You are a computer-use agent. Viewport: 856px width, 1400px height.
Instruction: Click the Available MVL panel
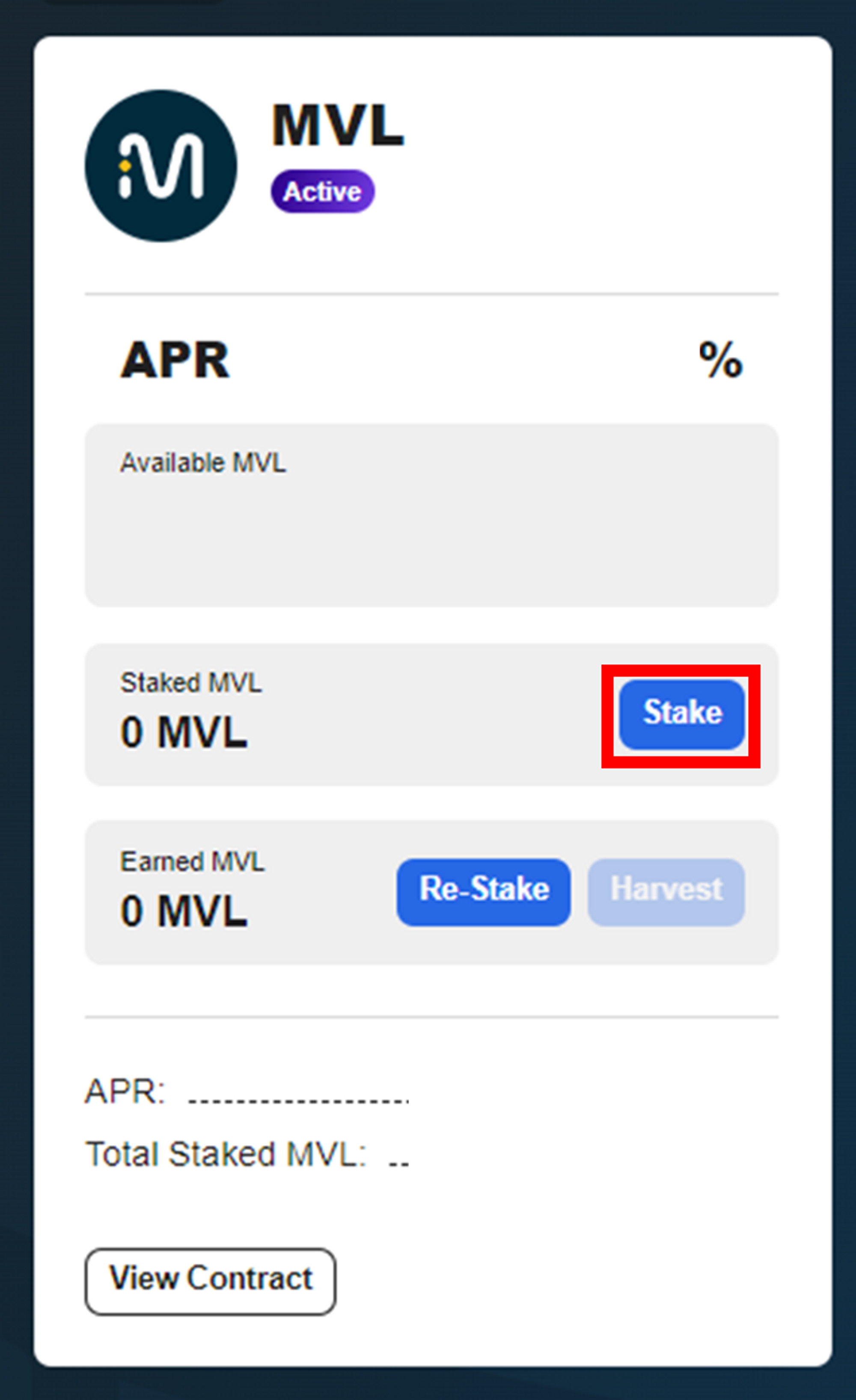431,515
